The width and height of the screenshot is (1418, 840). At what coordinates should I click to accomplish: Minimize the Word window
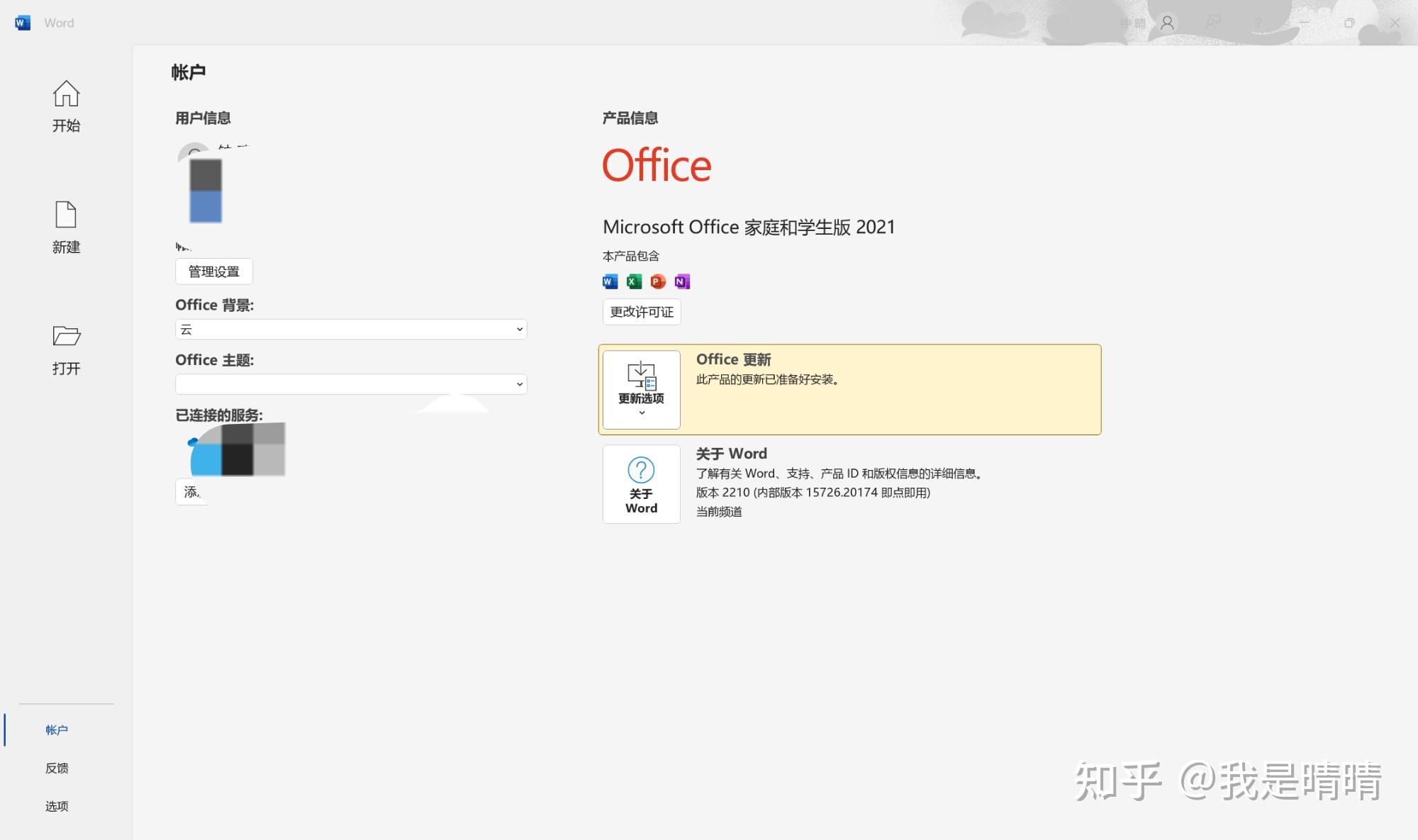(x=1304, y=23)
